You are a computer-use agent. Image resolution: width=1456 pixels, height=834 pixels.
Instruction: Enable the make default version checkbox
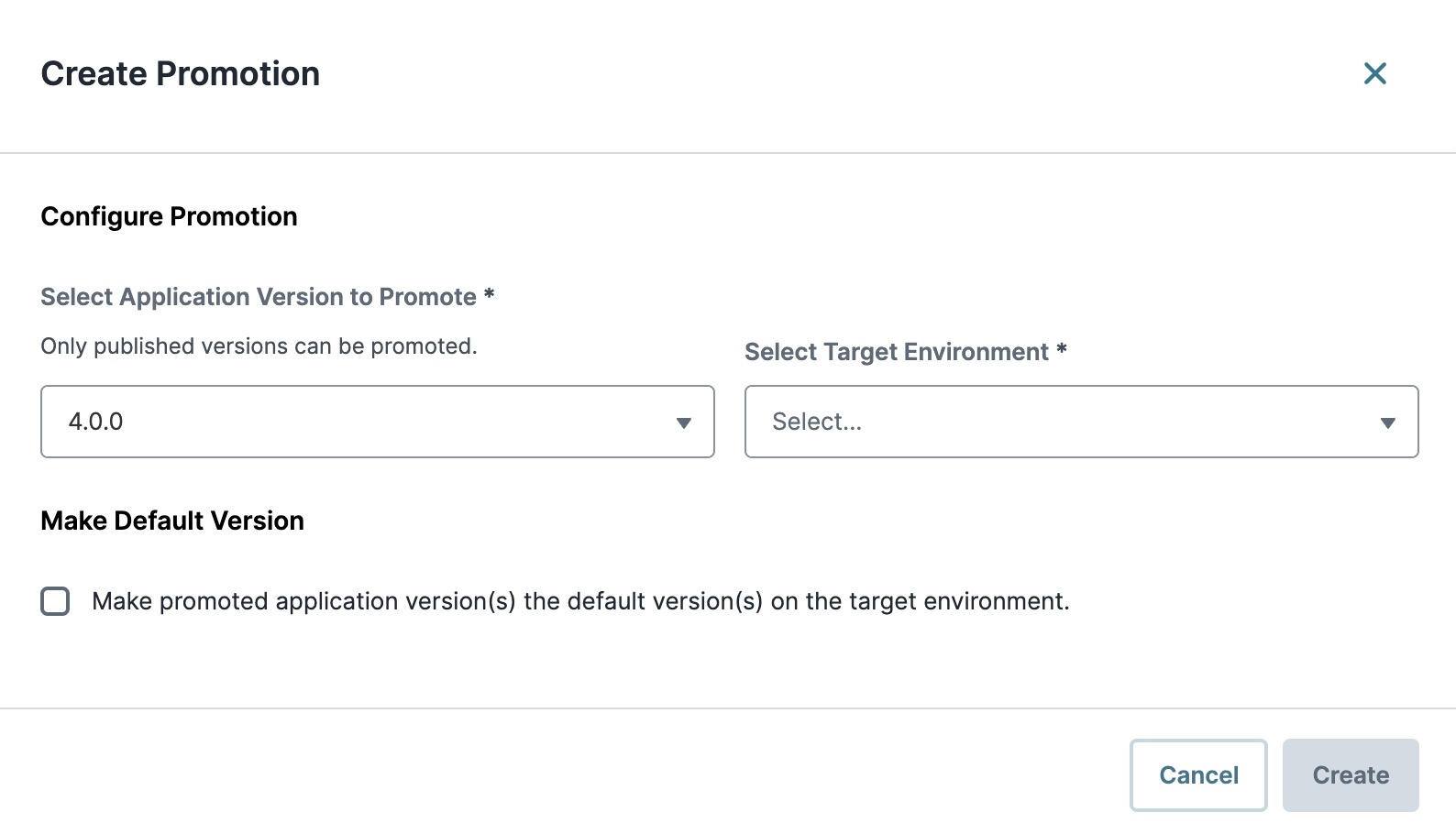tap(55, 601)
